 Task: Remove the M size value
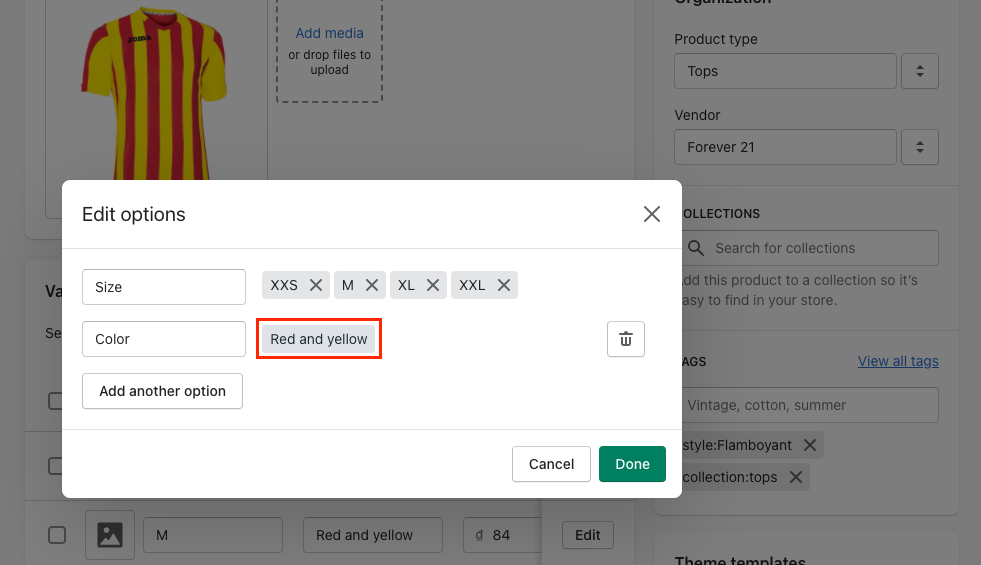372,285
